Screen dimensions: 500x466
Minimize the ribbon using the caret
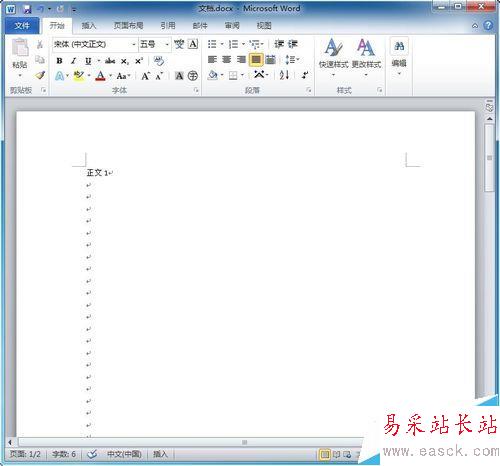click(x=475, y=26)
